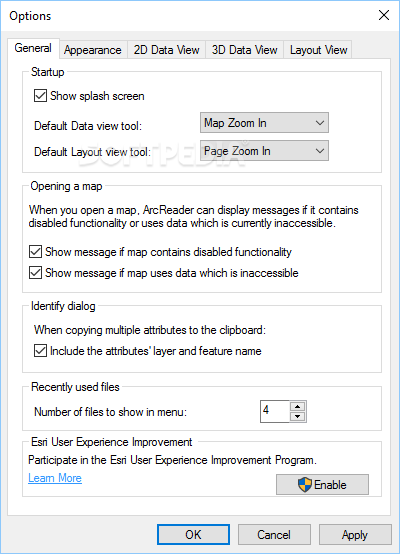Expand the Page Zoom In dropdown arrow
This screenshot has width=400, height=554.
click(x=320, y=151)
